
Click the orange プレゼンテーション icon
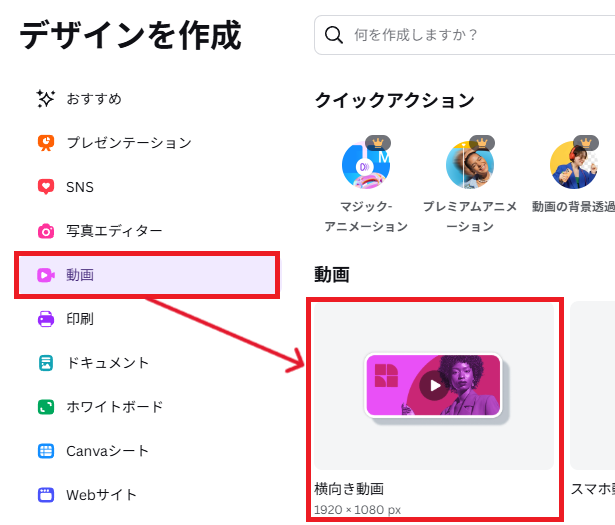click(46, 143)
